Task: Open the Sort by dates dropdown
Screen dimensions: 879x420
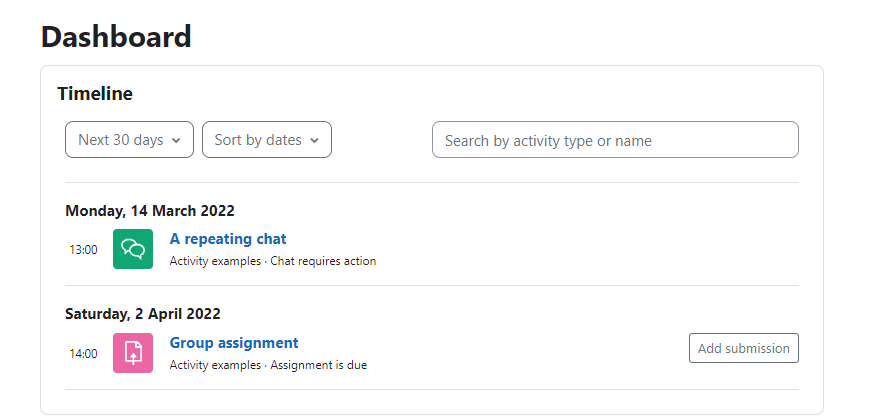Action: pyautogui.click(x=267, y=140)
